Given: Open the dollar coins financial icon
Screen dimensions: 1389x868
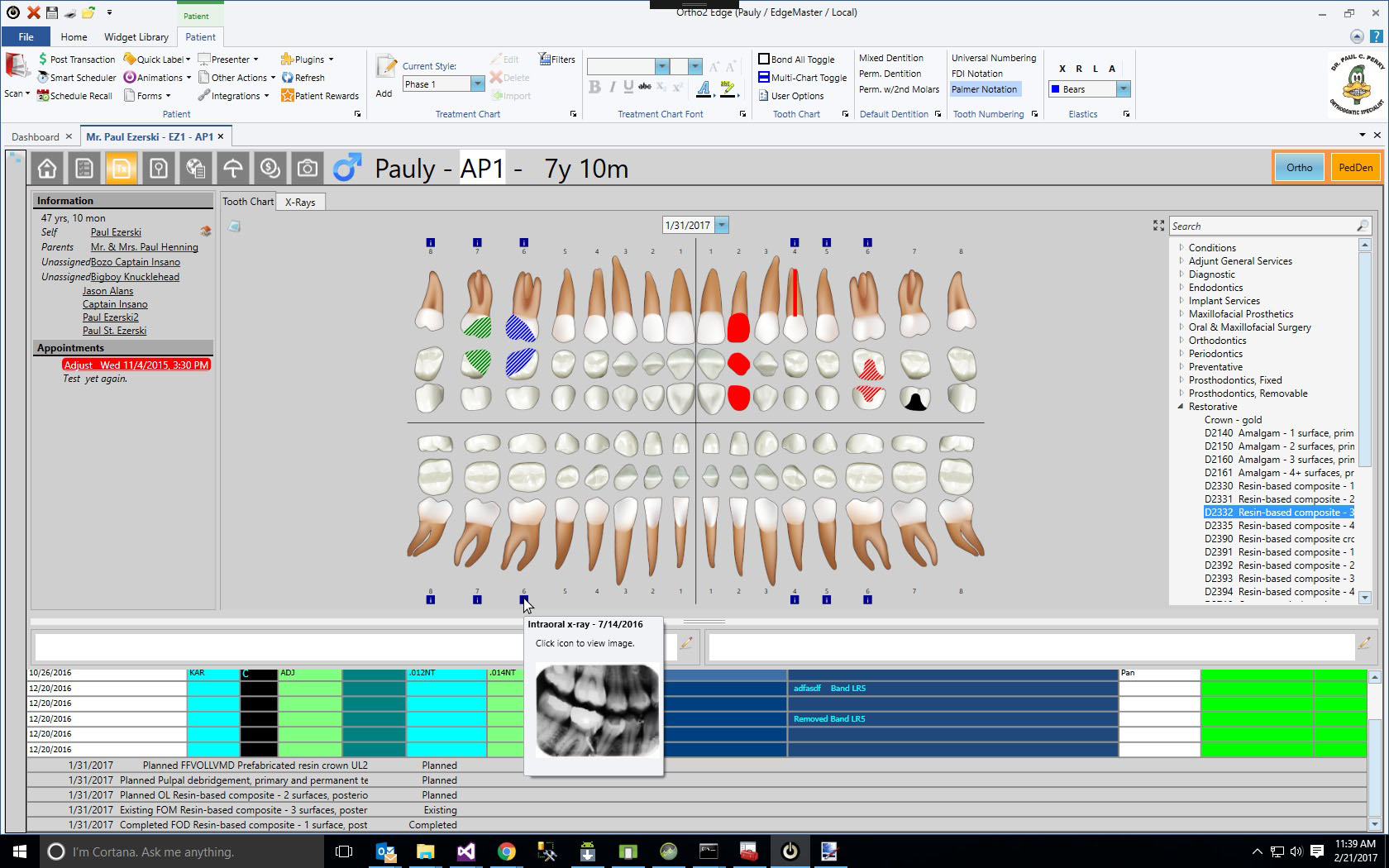Looking at the screenshot, I should [x=270, y=169].
